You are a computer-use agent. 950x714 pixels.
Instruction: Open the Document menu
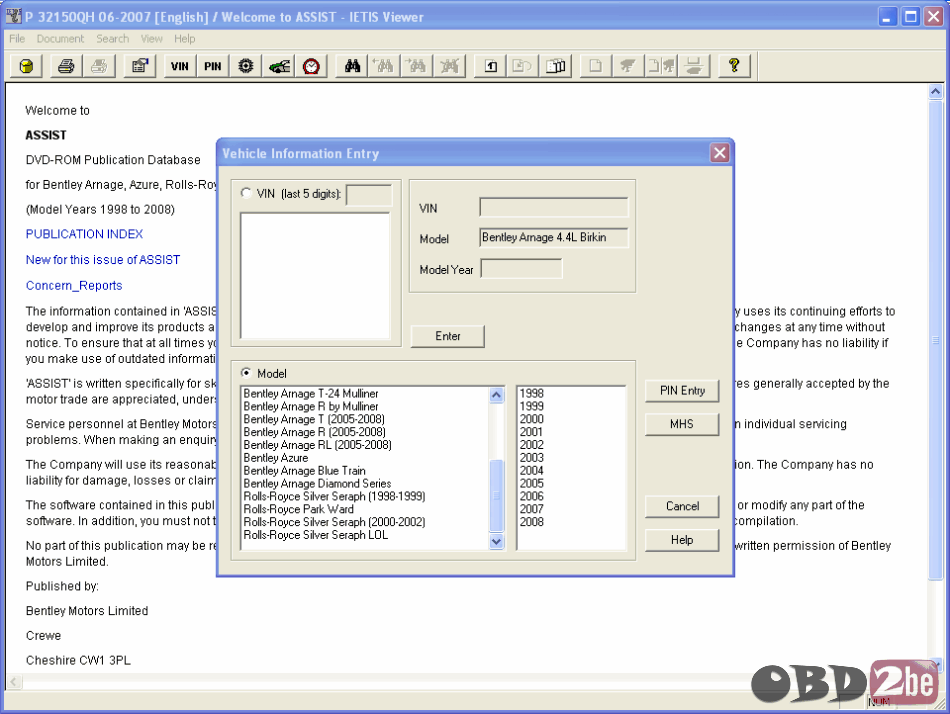[x=60, y=39]
